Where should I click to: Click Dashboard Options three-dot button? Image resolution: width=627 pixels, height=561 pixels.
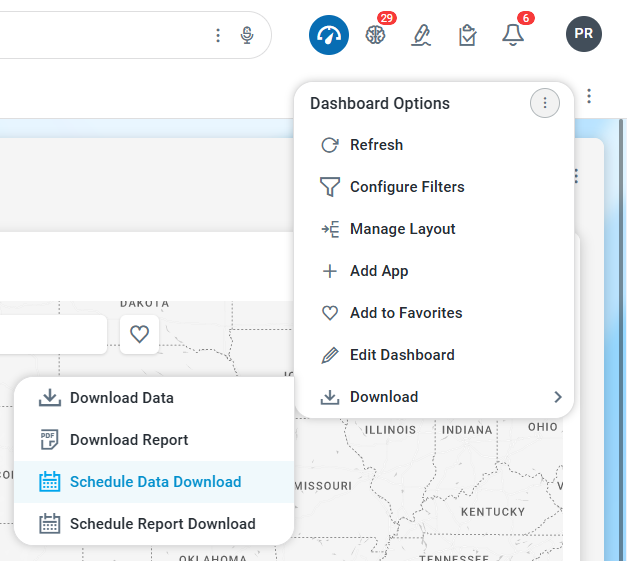[x=545, y=103]
